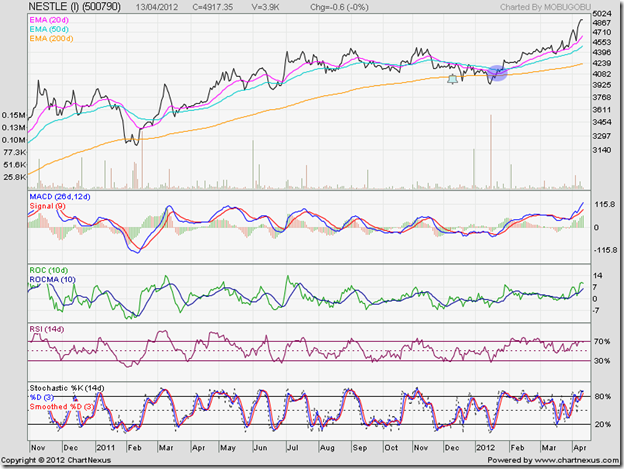Click the ROCMA (10) legend label
Viewport: 624px width, 469px height.
click(x=52, y=279)
